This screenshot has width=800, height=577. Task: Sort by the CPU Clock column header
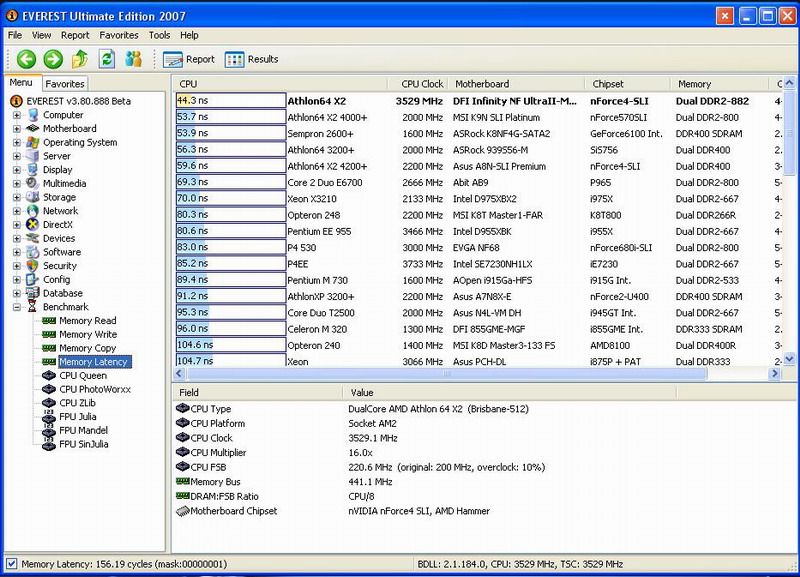click(x=418, y=84)
